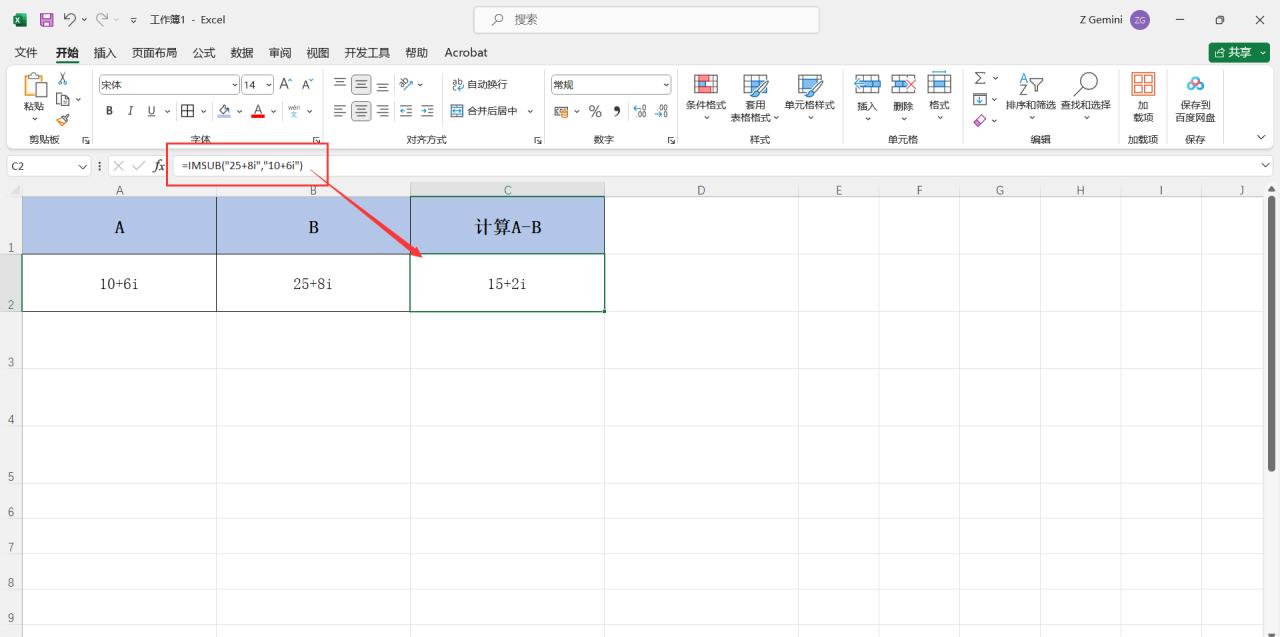Open the fill color dropdown arrow

pos(239,111)
